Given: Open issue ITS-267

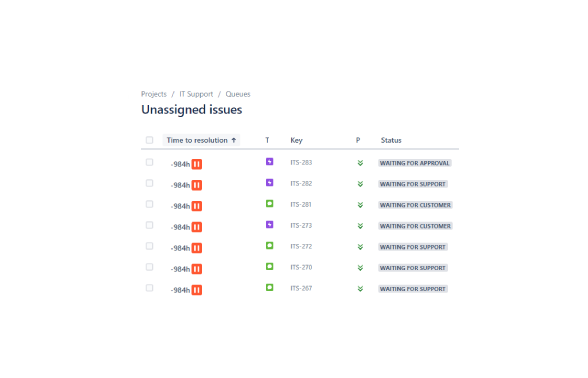Looking at the screenshot, I should coord(301,289).
